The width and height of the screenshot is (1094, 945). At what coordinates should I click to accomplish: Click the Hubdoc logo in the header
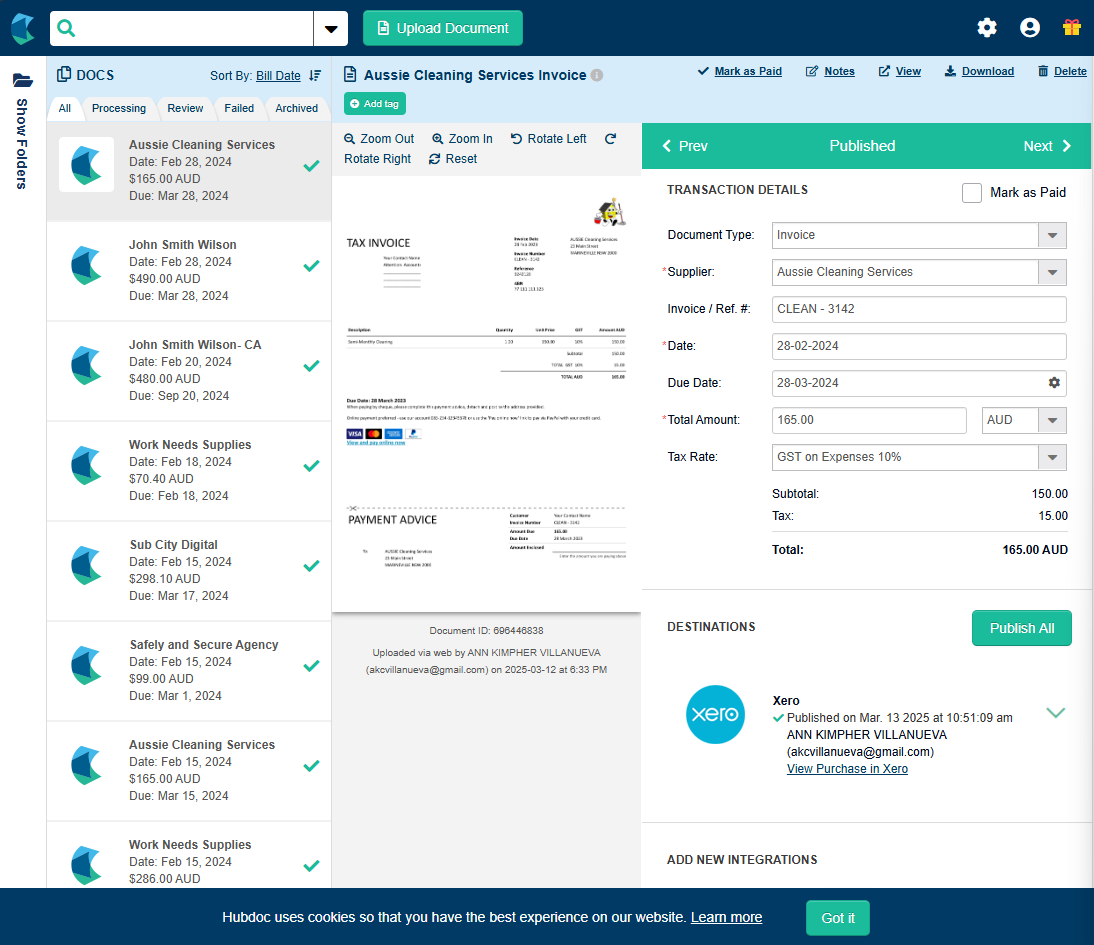(x=23, y=28)
